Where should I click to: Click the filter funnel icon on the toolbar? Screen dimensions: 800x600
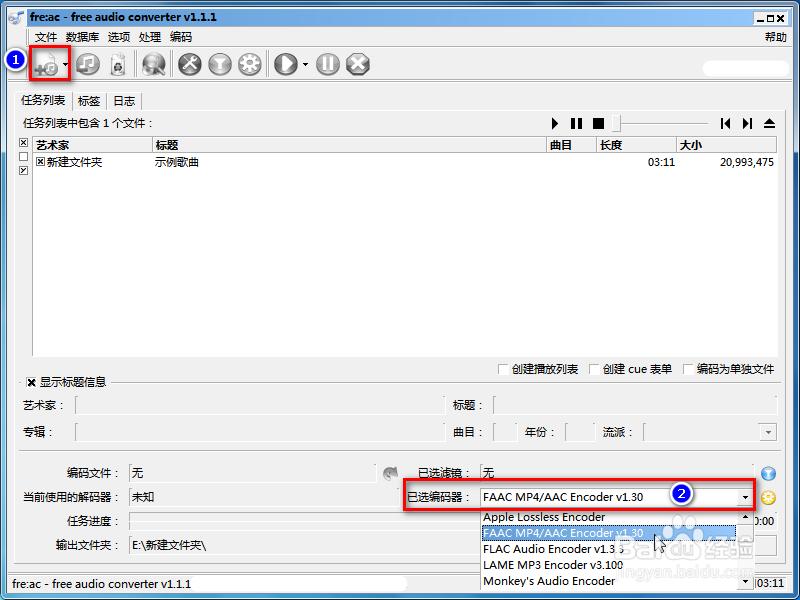pos(220,63)
